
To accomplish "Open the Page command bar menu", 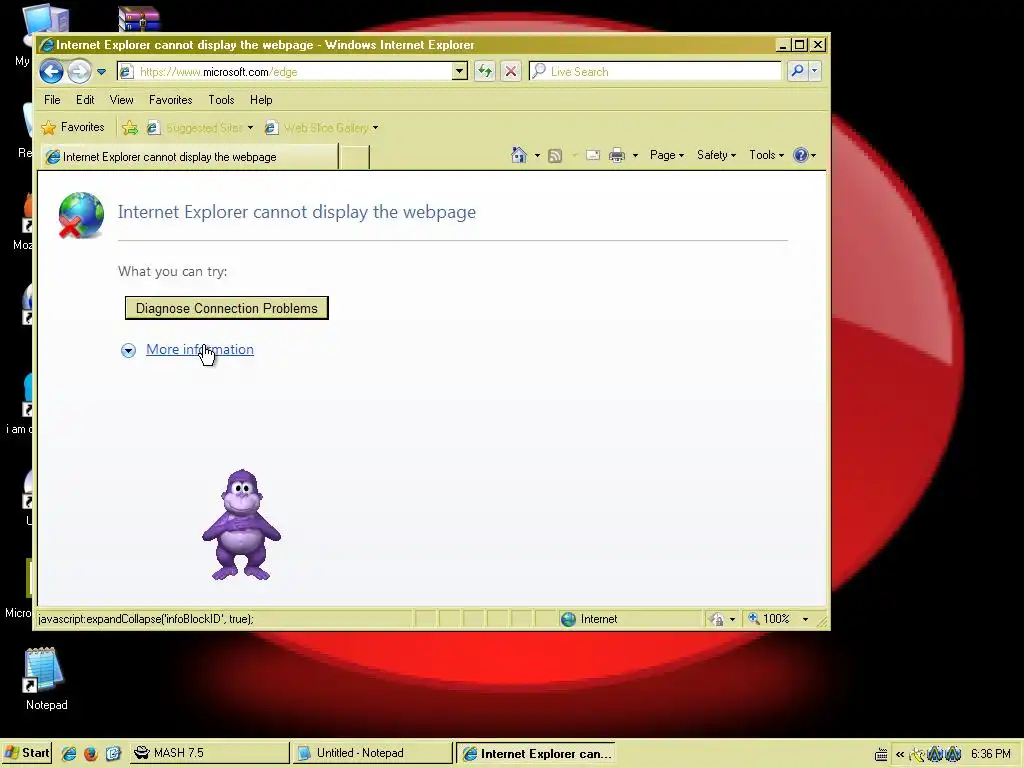I will (667, 155).
